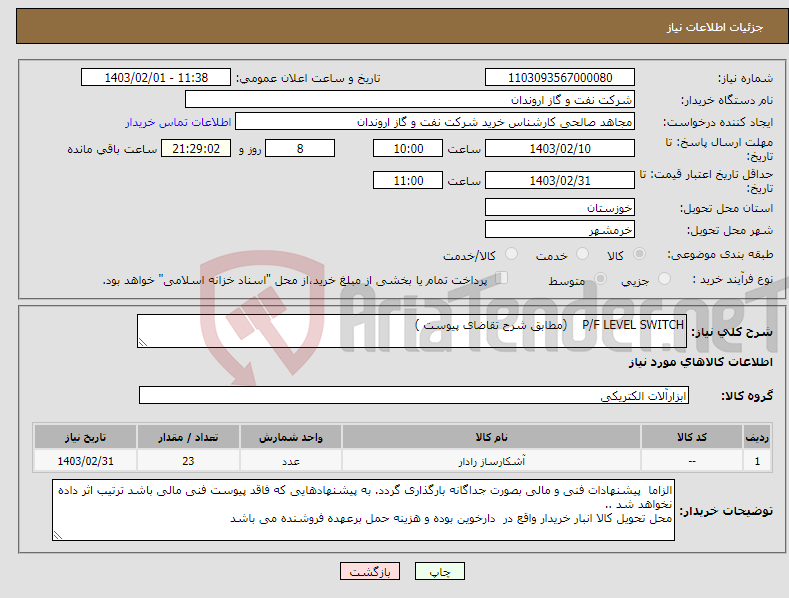Click the response deadline time 10:00
Image resolution: width=789 pixels, height=598 pixels.
click(408, 148)
